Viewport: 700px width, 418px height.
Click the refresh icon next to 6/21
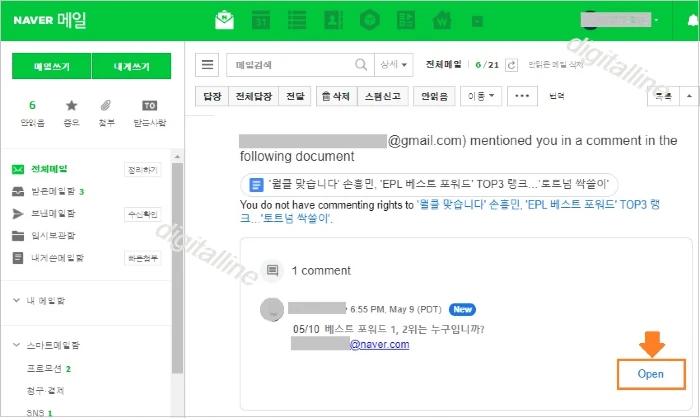(x=512, y=65)
